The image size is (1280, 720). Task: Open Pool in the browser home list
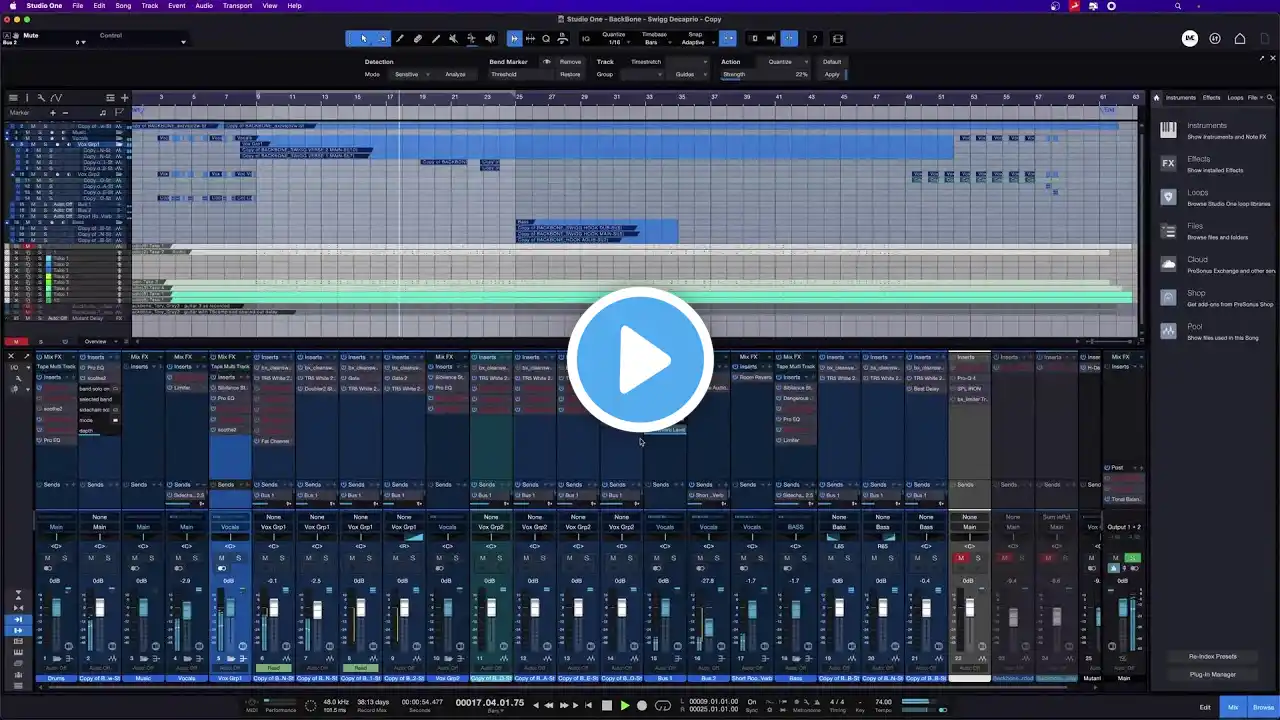tap(1214, 331)
